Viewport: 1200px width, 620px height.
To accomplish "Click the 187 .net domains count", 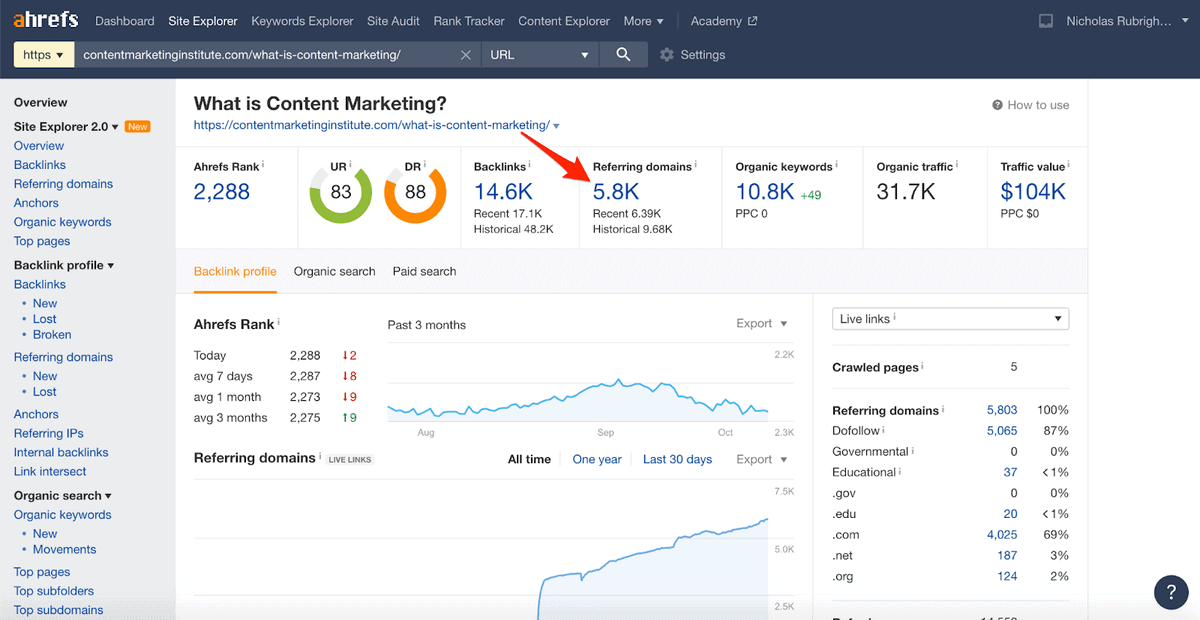I will pyautogui.click(x=1008, y=556).
